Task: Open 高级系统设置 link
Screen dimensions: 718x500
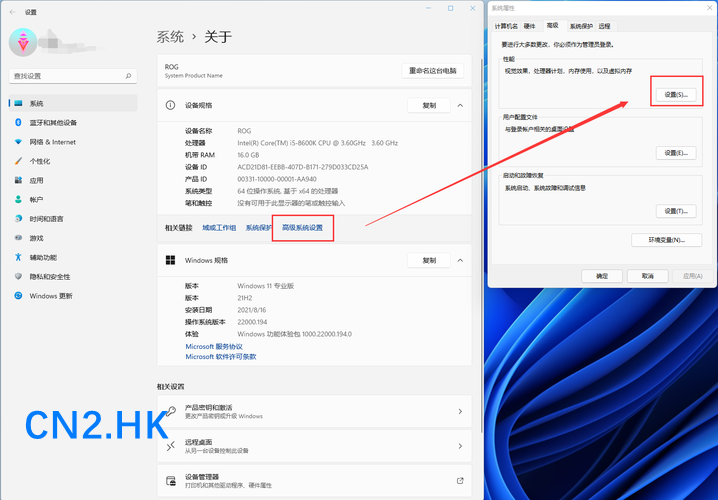Action: coord(303,228)
